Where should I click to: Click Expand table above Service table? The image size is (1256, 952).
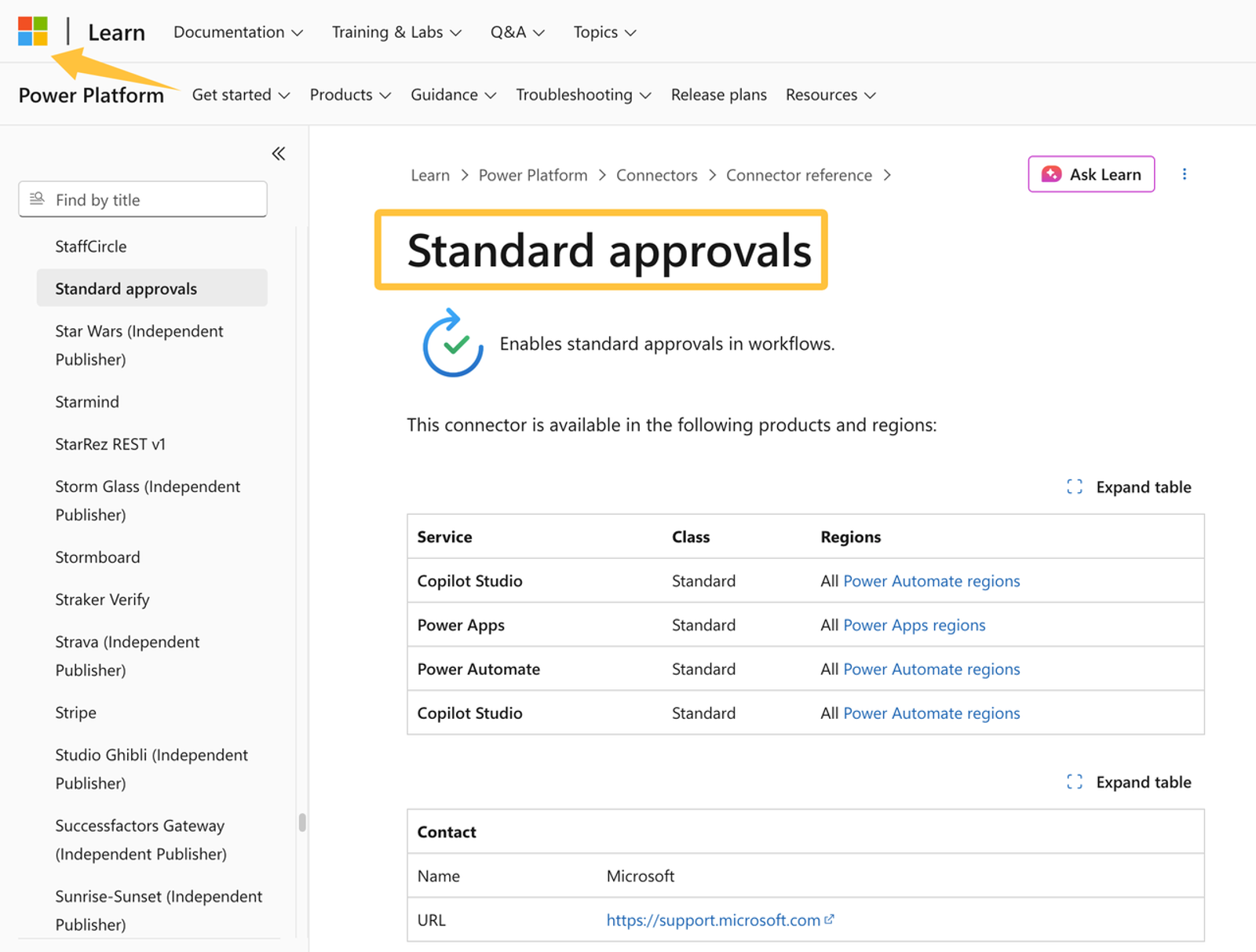click(x=1129, y=487)
